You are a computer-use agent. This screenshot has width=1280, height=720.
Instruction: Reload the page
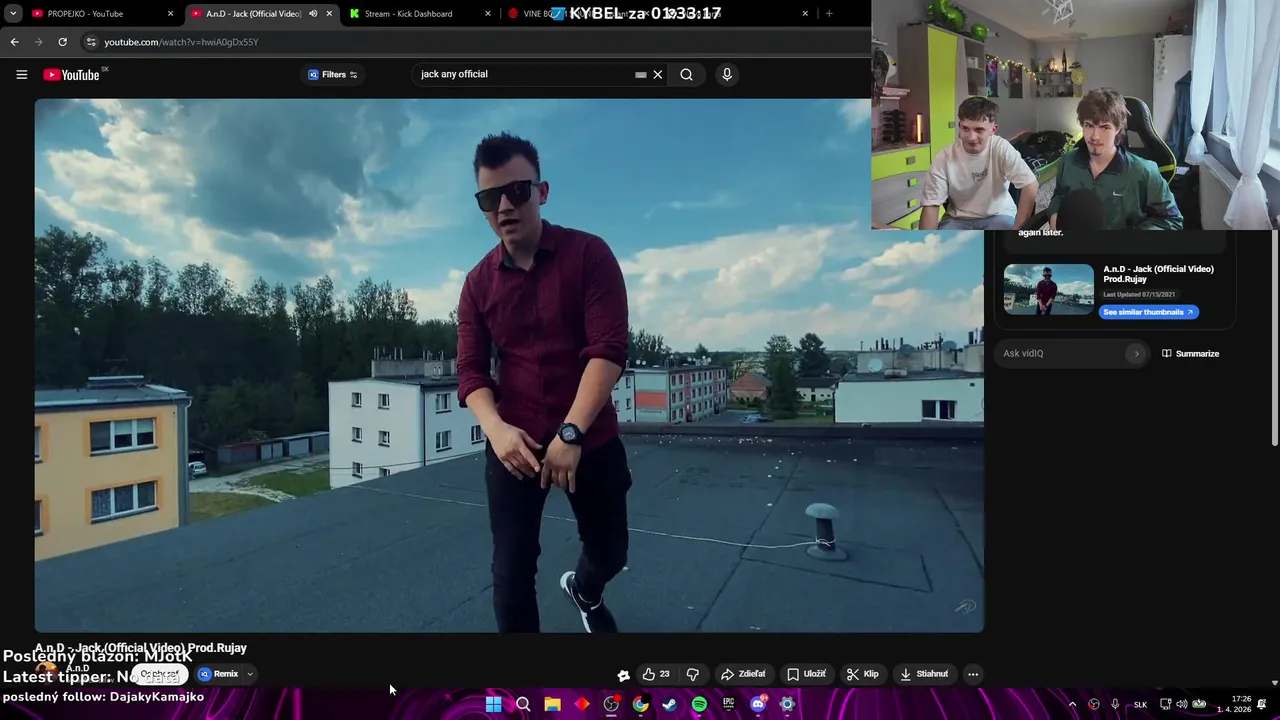62,42
